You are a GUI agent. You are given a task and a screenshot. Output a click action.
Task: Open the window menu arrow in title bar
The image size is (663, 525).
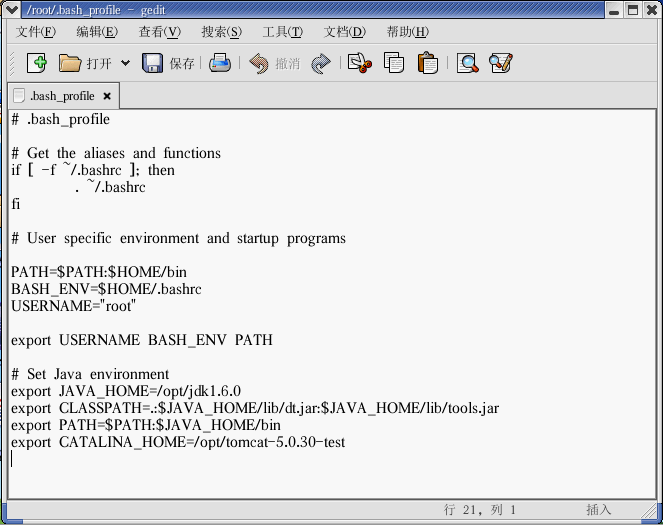(x=12, y=9)
